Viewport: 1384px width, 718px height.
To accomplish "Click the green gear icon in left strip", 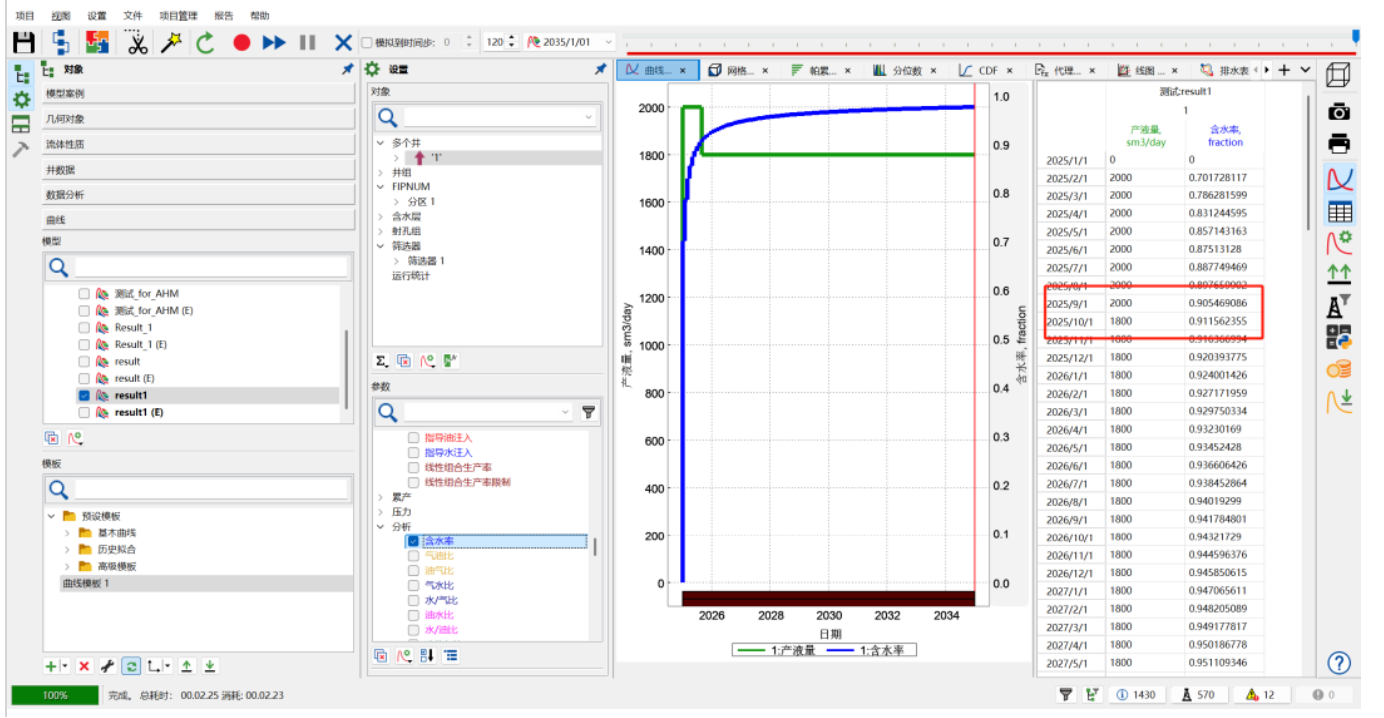I will pyautogui.click(x=20, y=99).
